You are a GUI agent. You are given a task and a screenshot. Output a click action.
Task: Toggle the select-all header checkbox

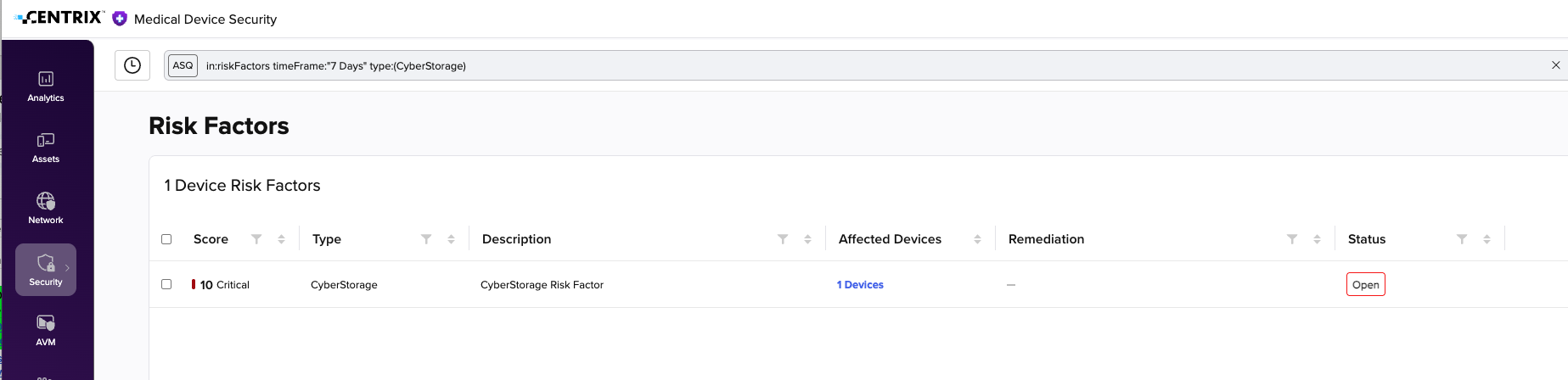tap(166, 239)
